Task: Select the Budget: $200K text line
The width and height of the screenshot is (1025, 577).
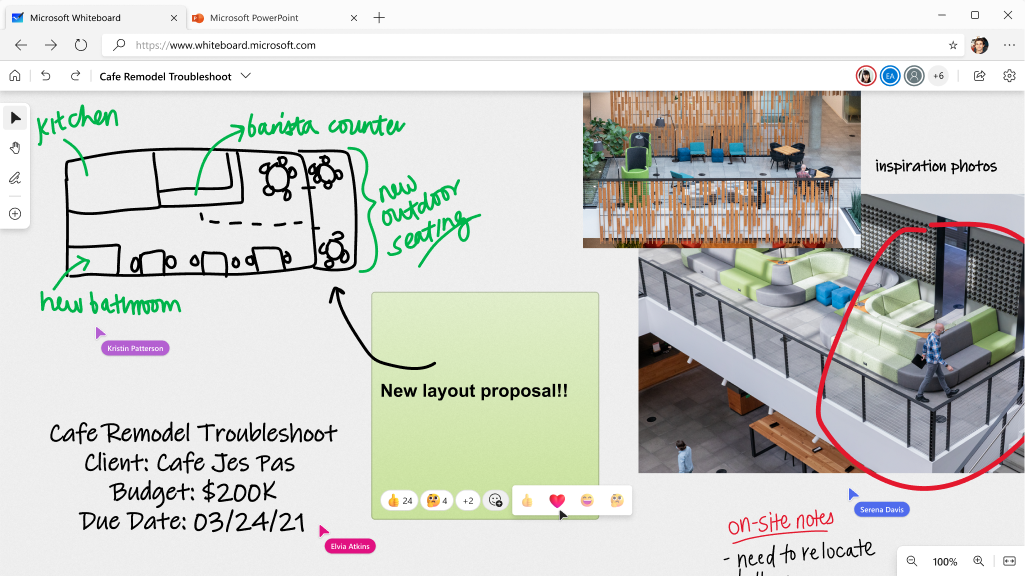Action: click(193, 491)
